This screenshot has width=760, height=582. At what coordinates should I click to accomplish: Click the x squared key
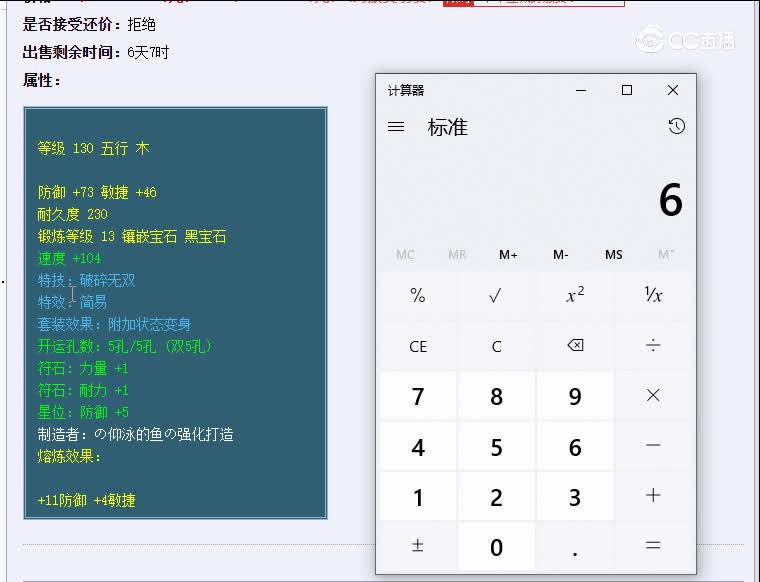[575, 295]
